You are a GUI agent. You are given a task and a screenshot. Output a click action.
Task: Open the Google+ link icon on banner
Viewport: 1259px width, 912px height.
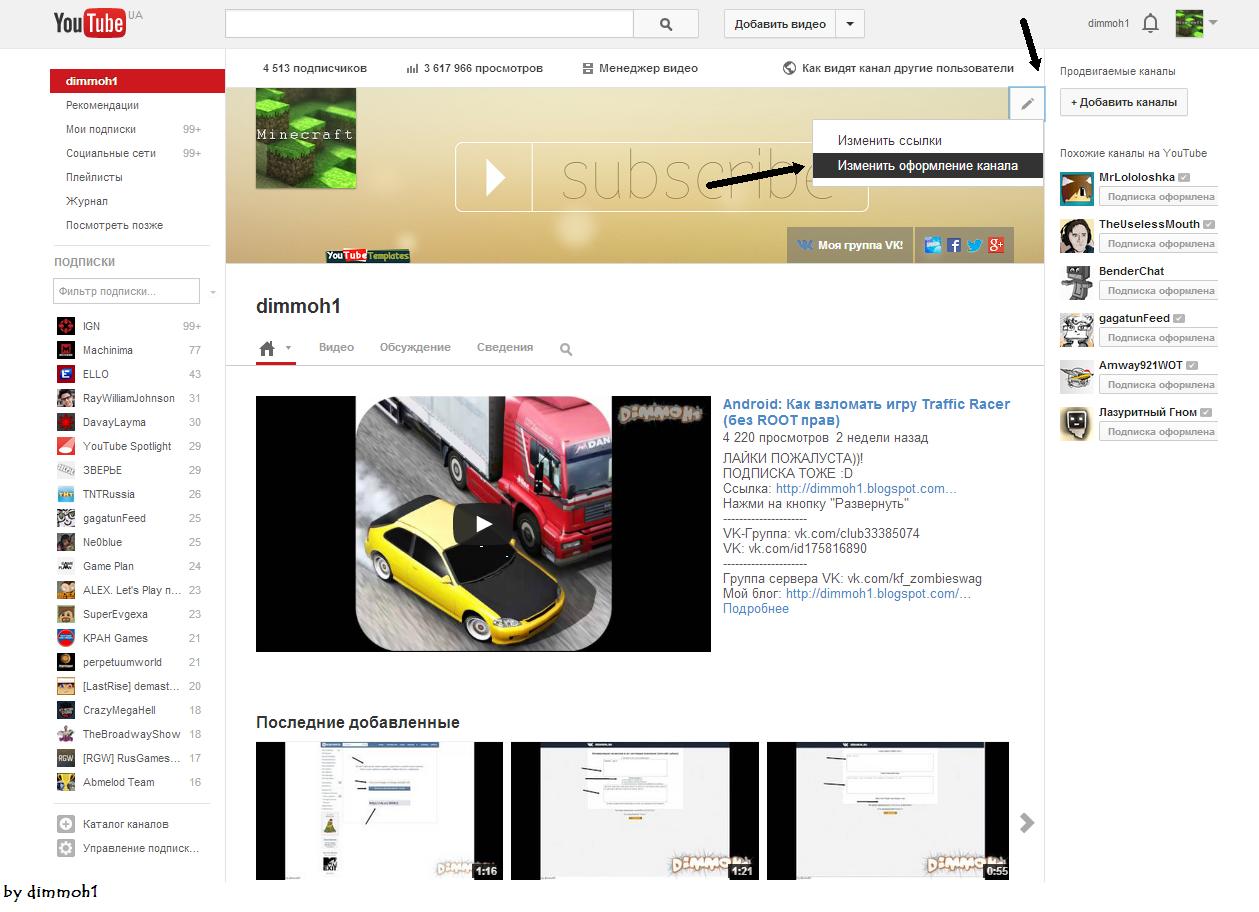(996, 245)
